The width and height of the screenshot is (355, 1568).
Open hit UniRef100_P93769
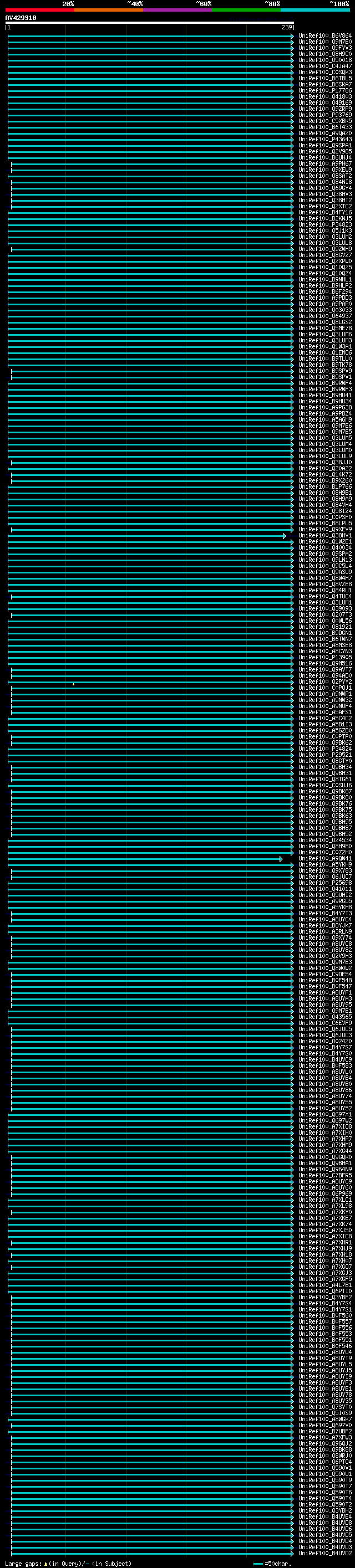(x=325, y=115)
